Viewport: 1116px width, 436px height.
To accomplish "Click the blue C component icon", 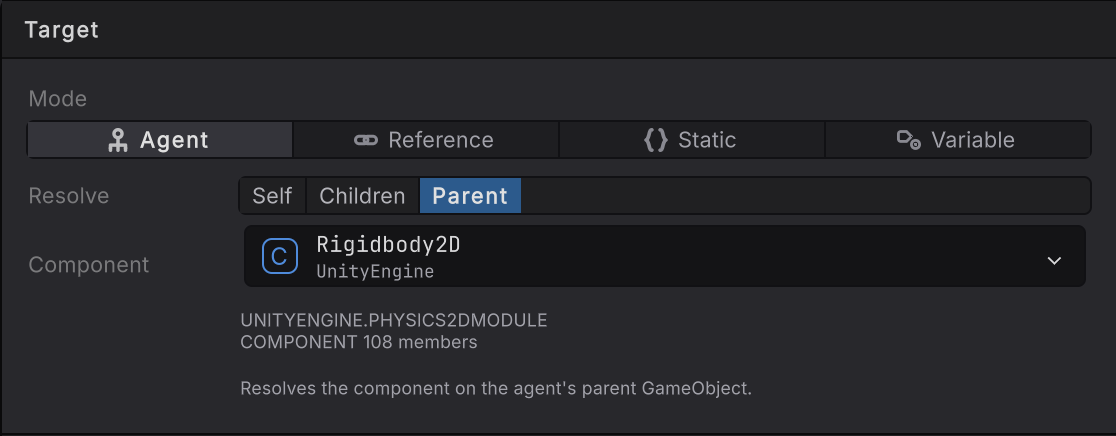I will 280,256.
